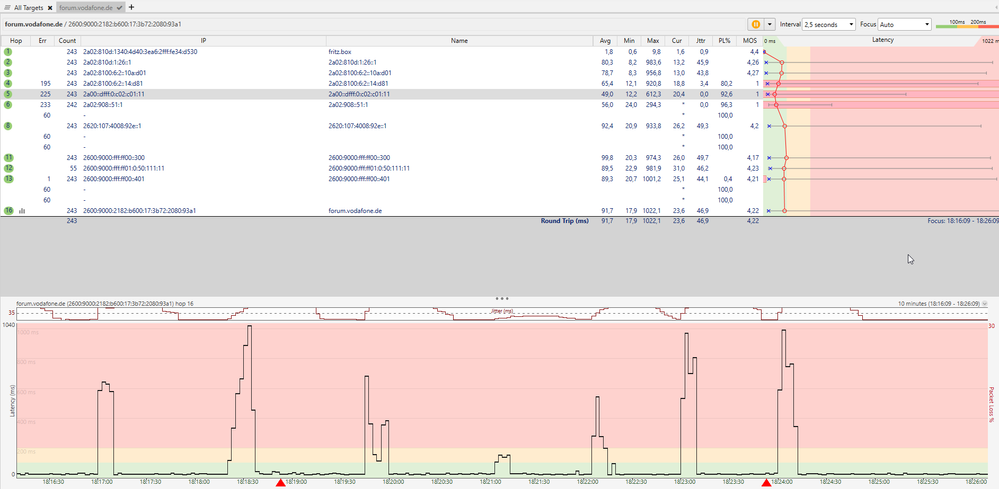Image resolution: width=999 pixels, height=489 pixels.
Task: Sort by the Count column header
Action: tap(67, 40)
